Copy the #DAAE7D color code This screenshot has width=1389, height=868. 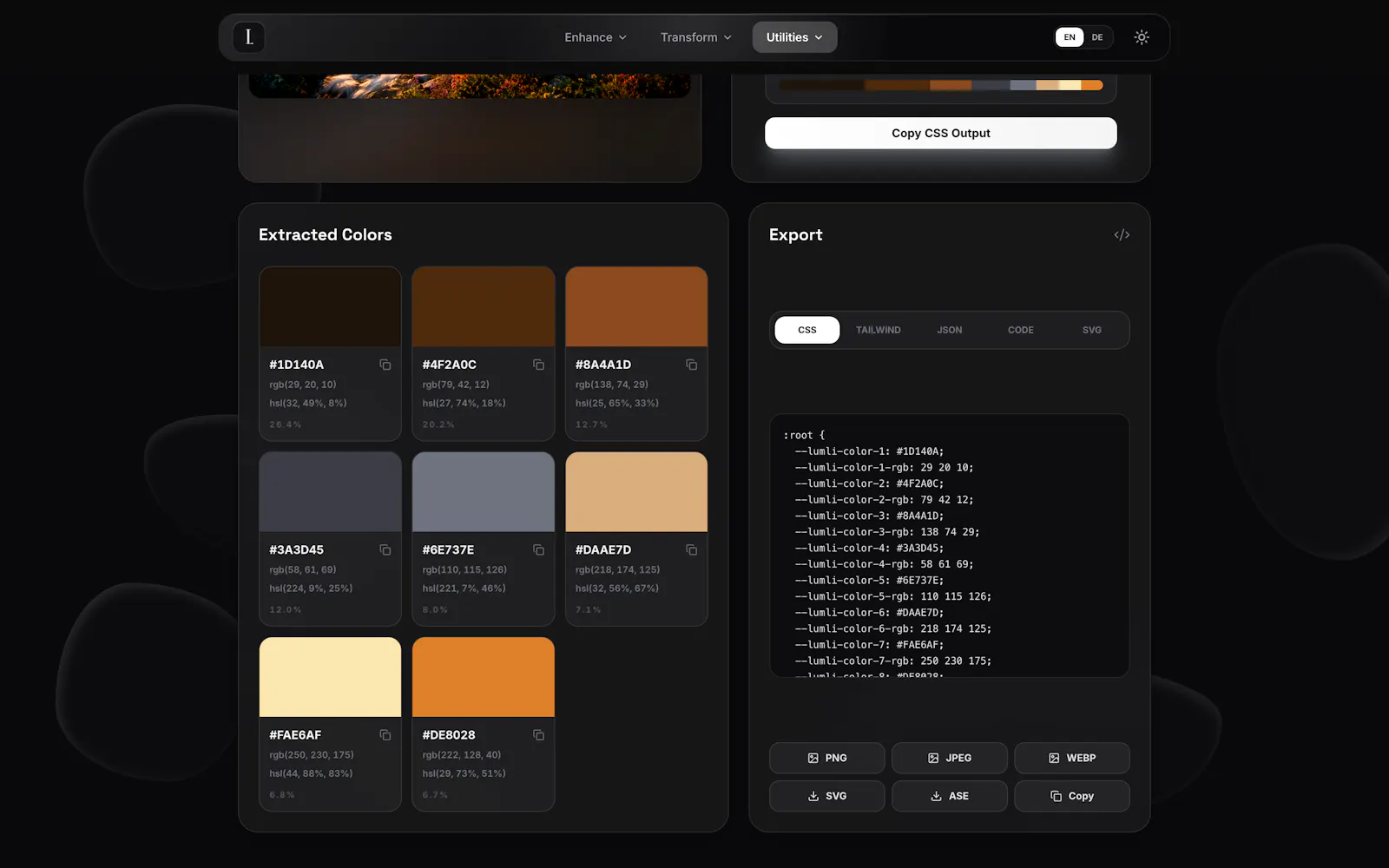click(692, 550)
